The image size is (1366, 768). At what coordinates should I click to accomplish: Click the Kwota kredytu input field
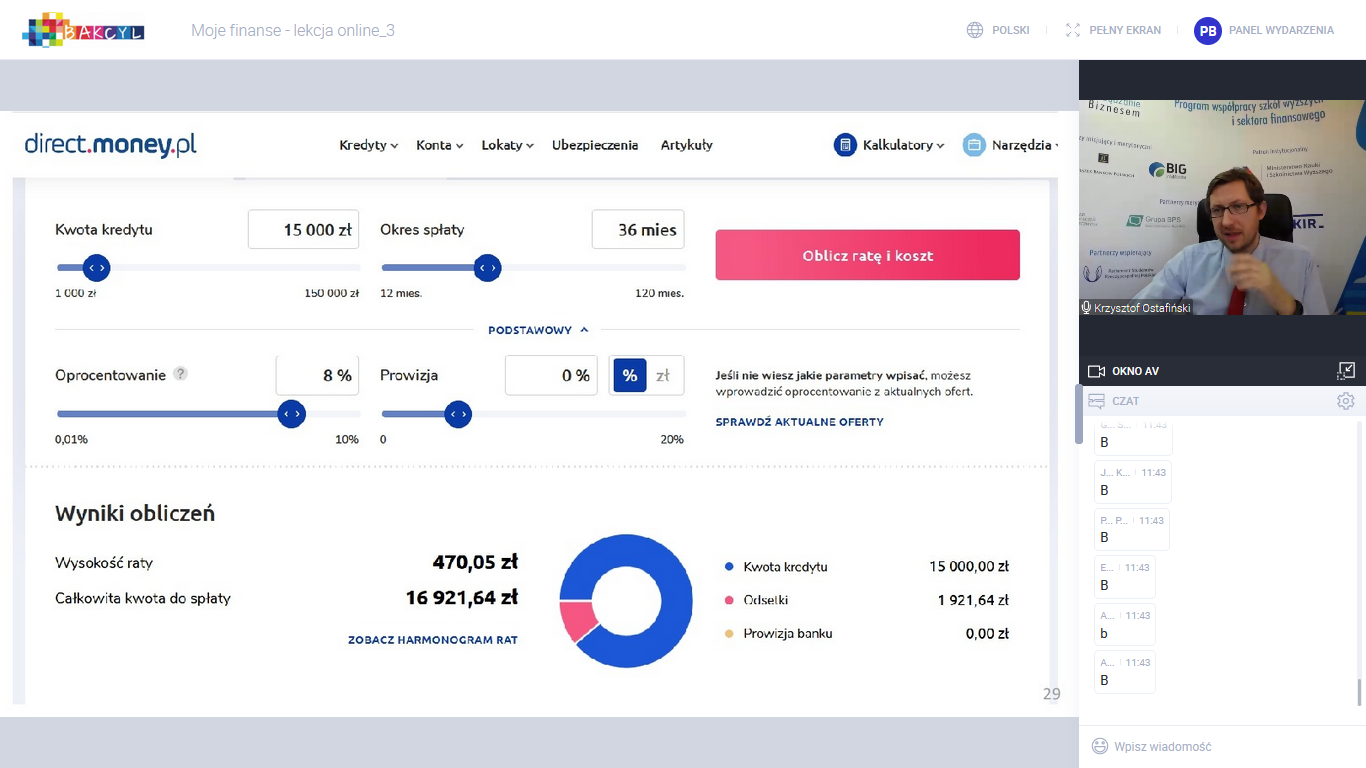[x=303, y=230]
